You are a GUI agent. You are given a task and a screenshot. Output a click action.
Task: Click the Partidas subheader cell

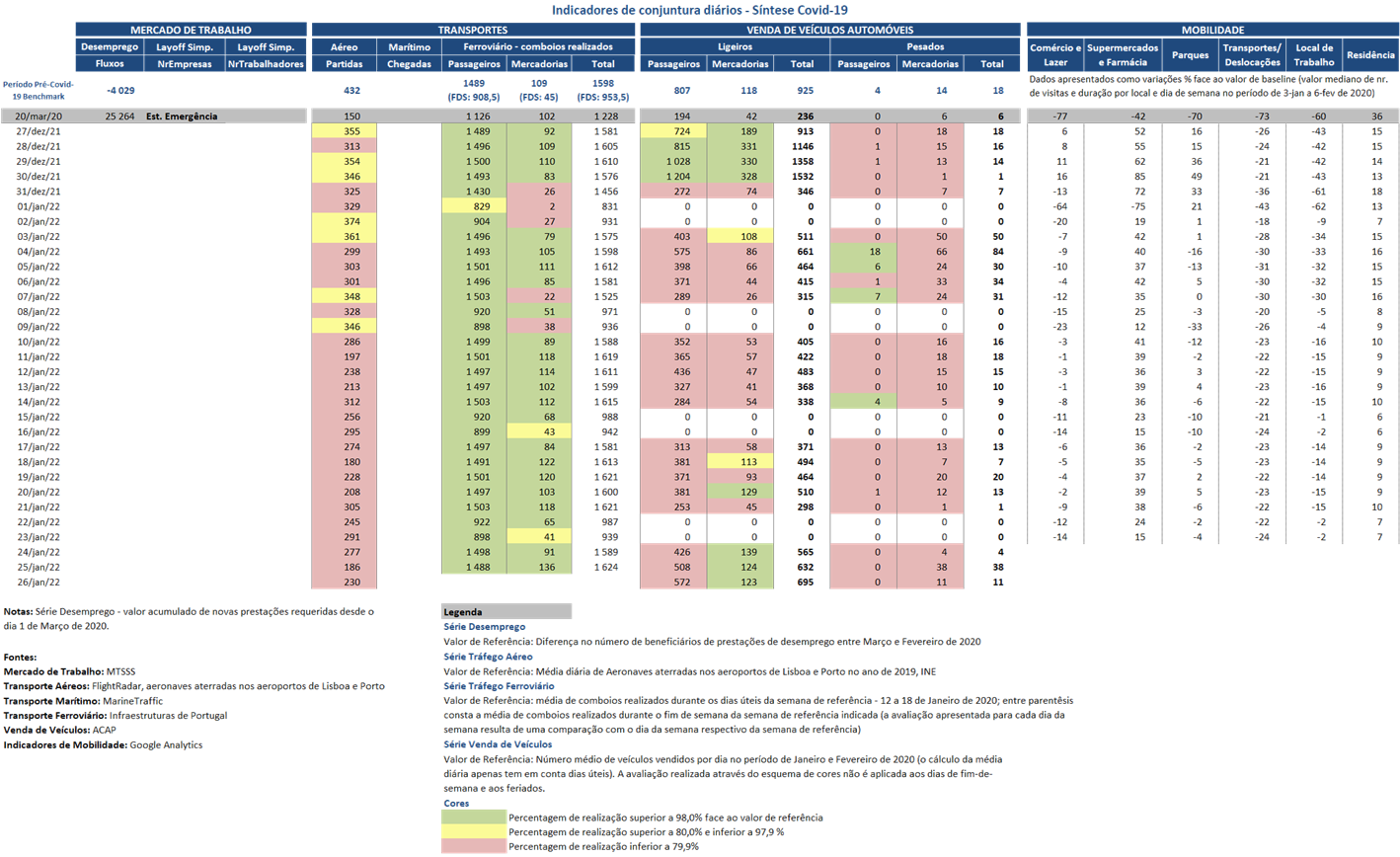tap(344, 63)
